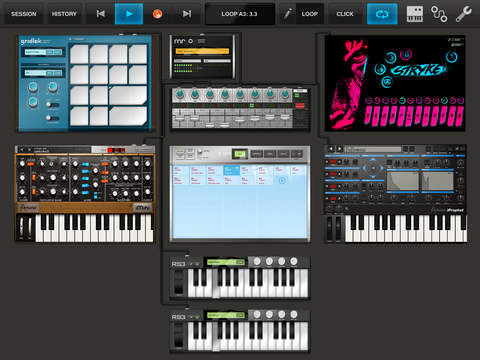Tap the LOOP A3: 3.3 display
This screenshot has width=480, height=360.
coord(239,14)
